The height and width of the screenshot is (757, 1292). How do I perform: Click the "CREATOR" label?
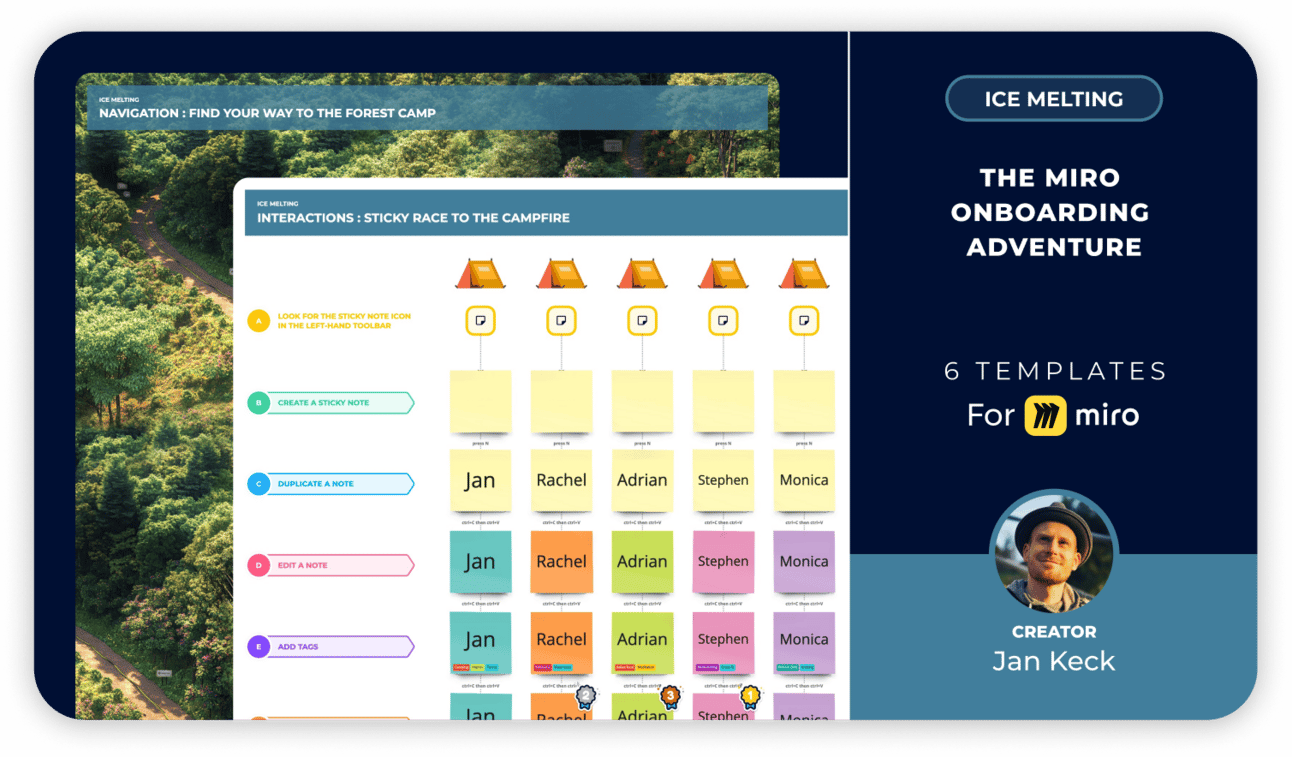click(1054, 632)
